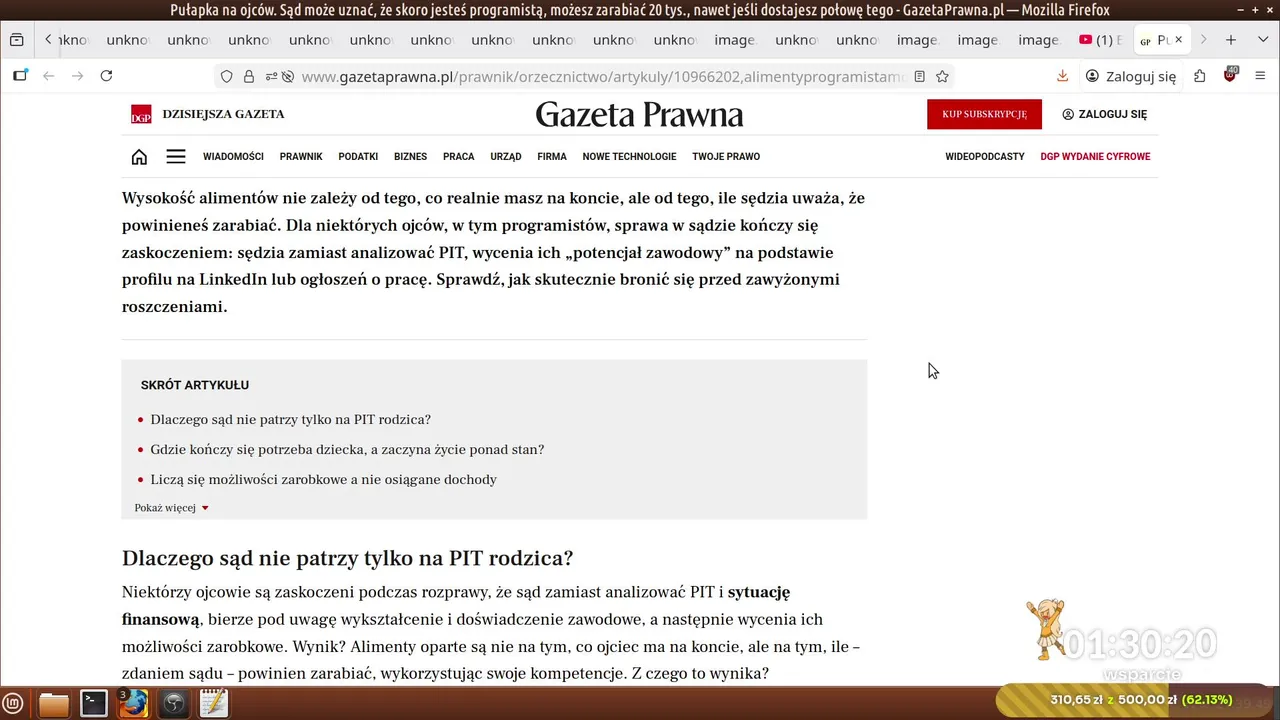Open the Twoje Prawo menu section
Image resolution: width=1280 pixels, height=720 pixels.
tap(726, 157)
